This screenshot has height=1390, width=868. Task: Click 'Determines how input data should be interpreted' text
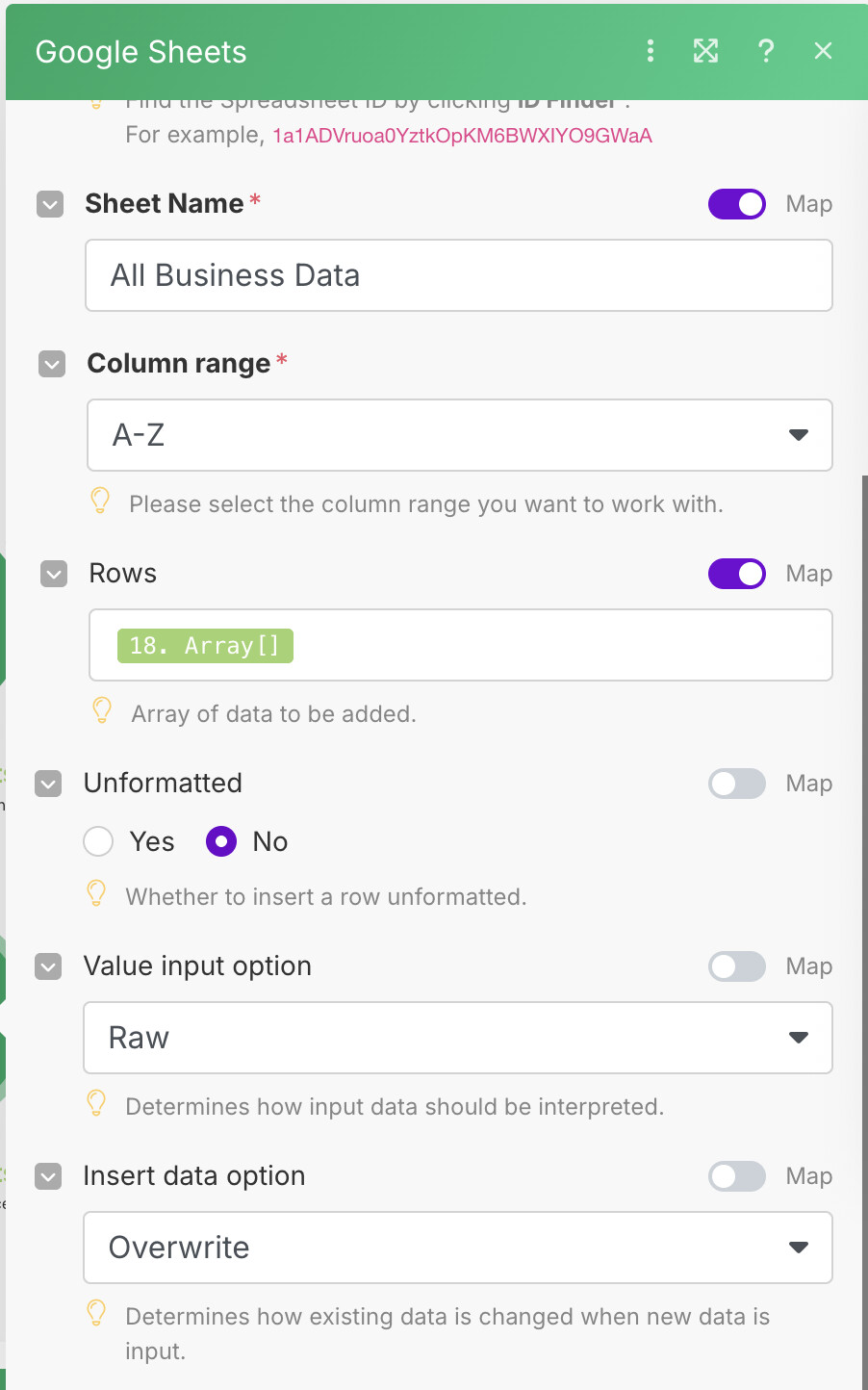pos(395,1107)
